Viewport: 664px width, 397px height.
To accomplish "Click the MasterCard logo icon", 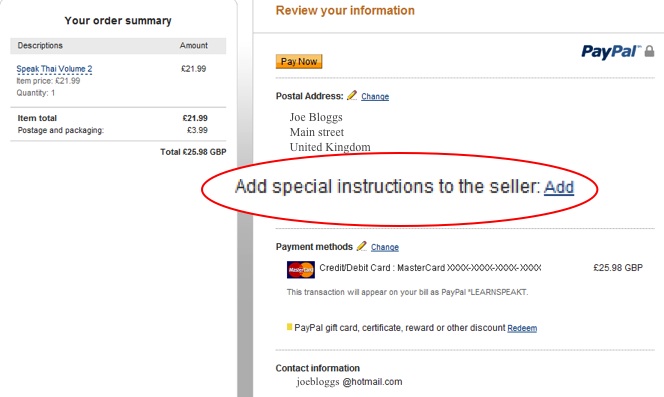I will 301,269.
